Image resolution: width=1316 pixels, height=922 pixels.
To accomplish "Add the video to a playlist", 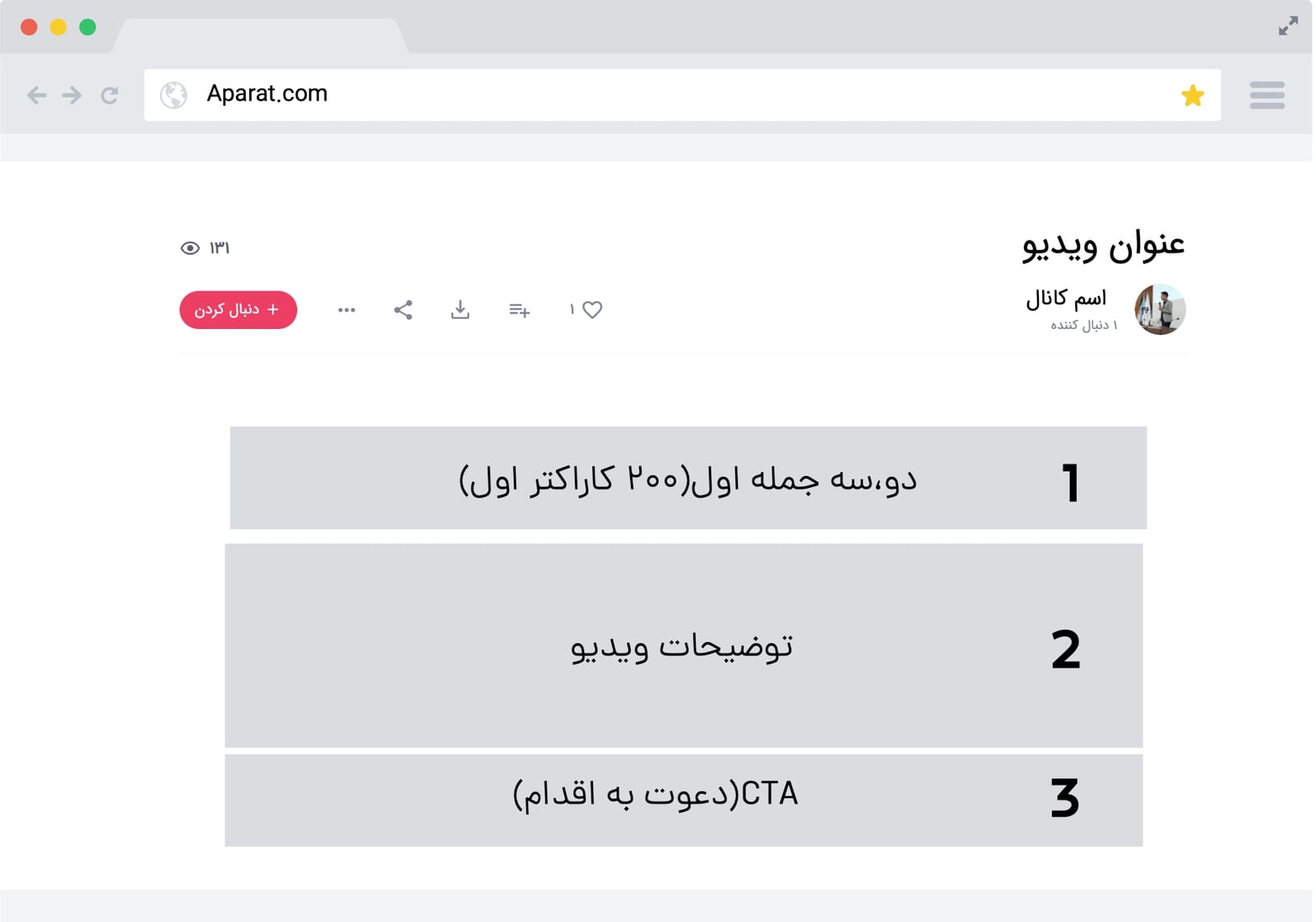I will 519,310.
